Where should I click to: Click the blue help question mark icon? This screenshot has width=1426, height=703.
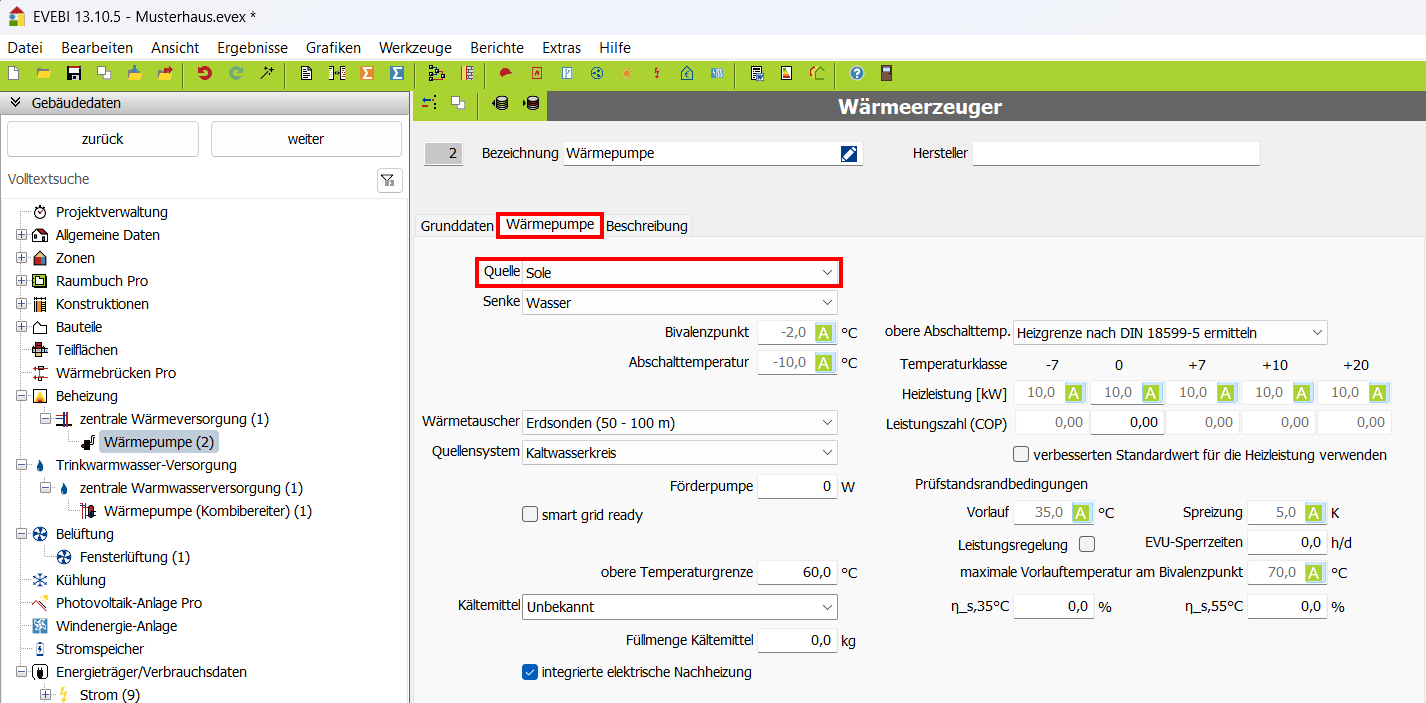(856, 73)
